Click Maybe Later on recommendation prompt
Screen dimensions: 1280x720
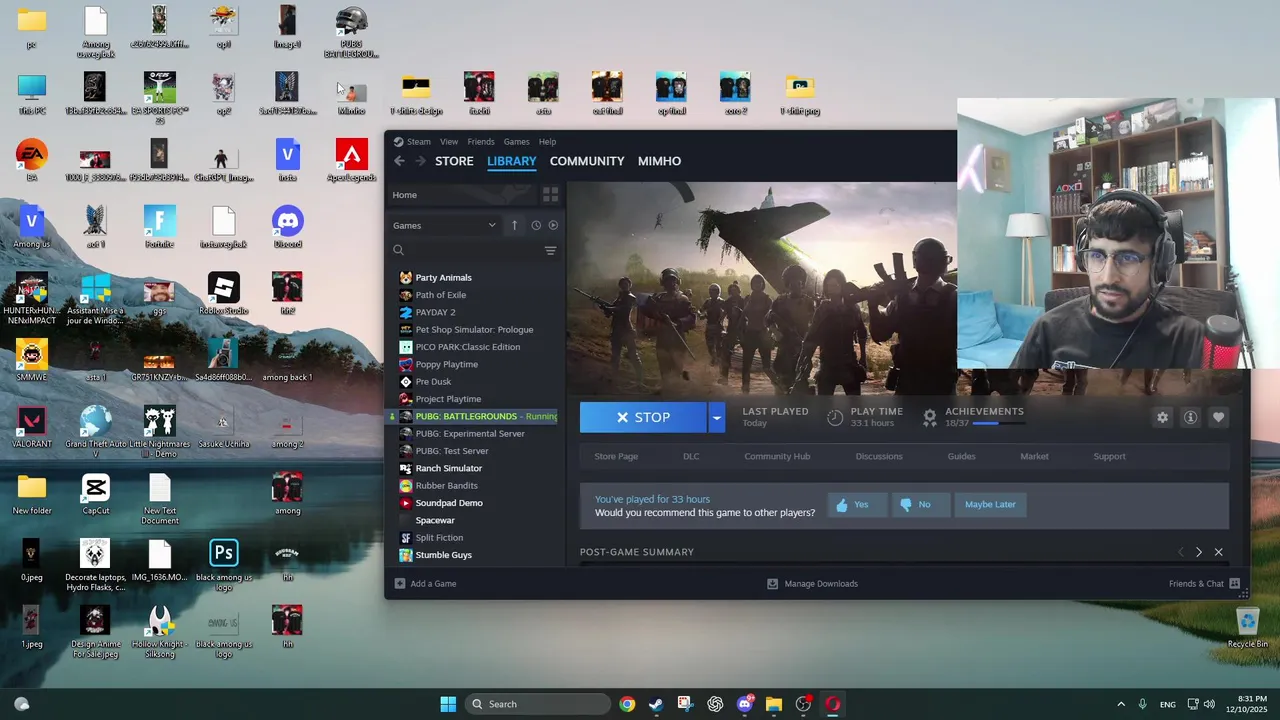click(x=990, y=505)
